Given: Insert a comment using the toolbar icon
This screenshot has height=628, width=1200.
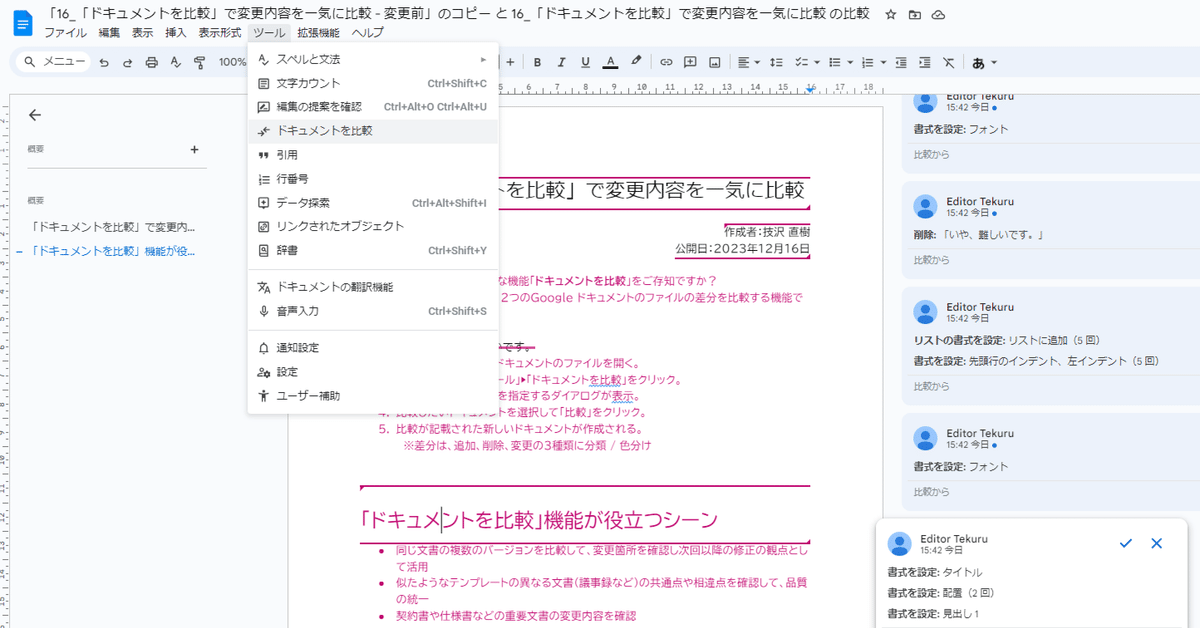Looking at the screenshot, I should [x=690, y=62].
